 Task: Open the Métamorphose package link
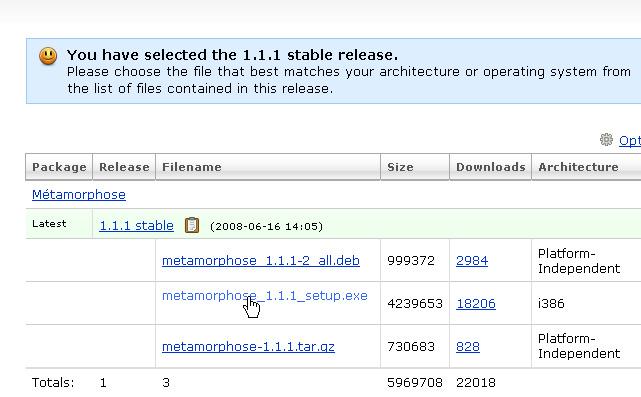coord(78,195)
